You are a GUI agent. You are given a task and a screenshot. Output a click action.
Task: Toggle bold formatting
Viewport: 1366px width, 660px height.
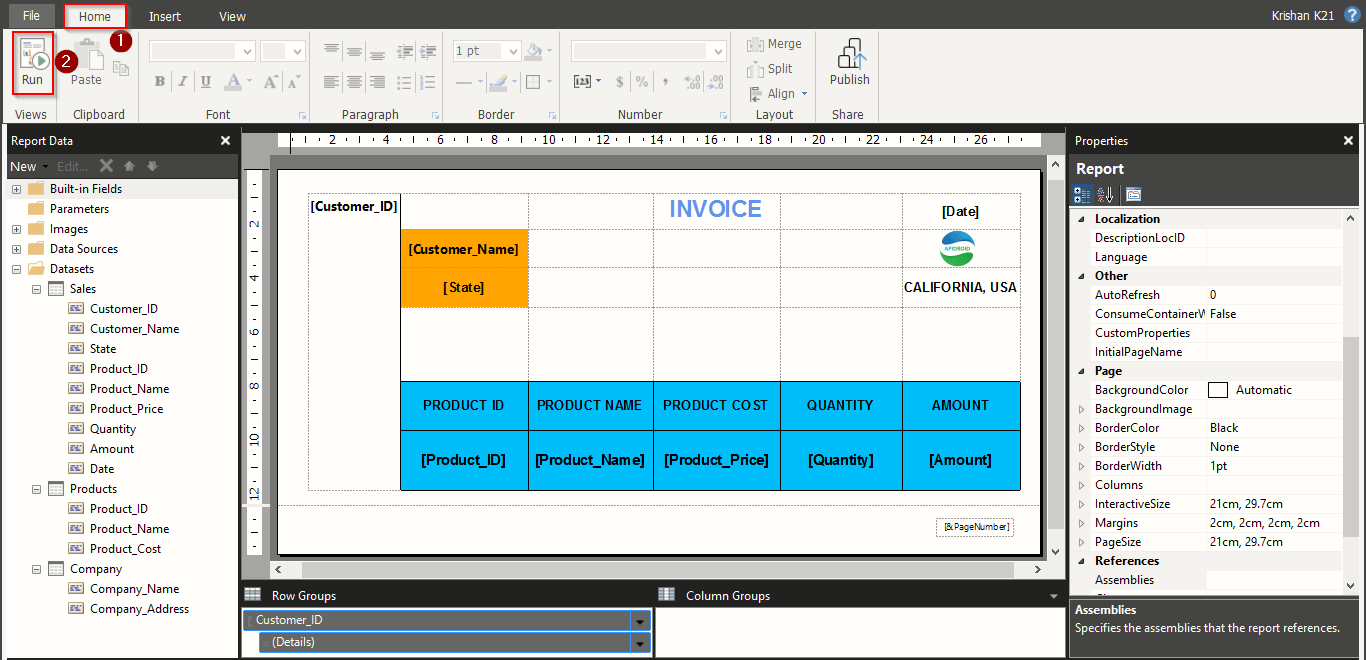pos(159,81)
